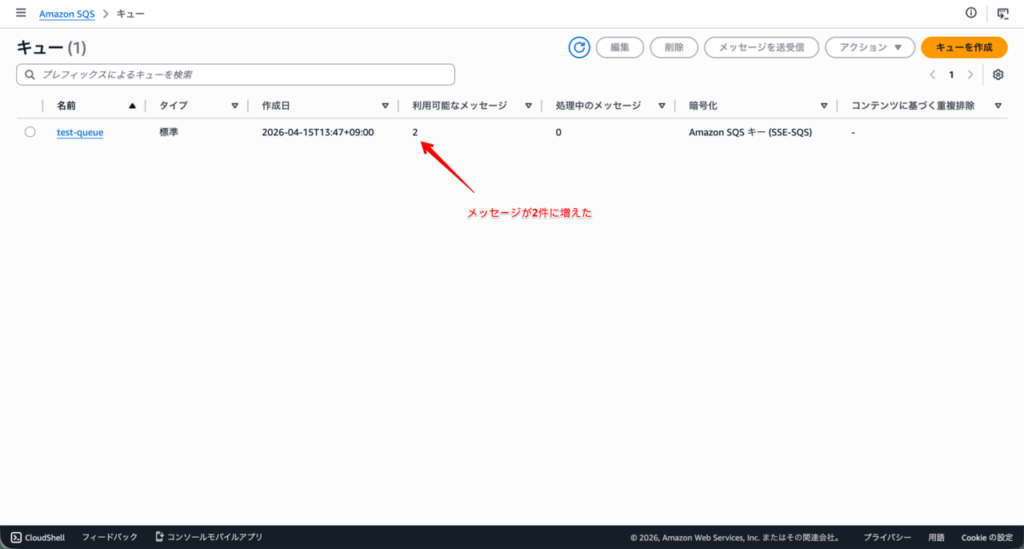Open the hamburger navigation menu
Screen dimensions: 1024x549
[21, 13]
